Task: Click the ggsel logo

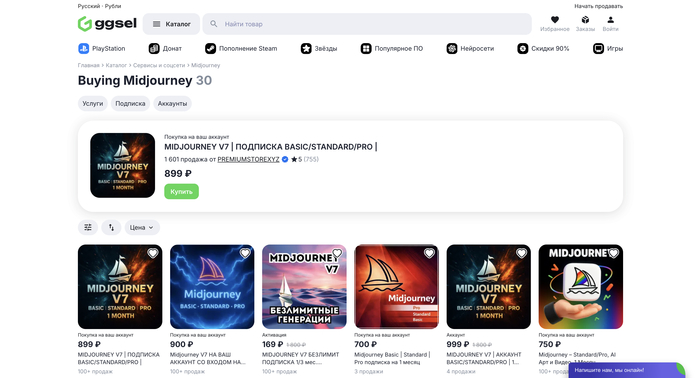Action: point(107,24)
